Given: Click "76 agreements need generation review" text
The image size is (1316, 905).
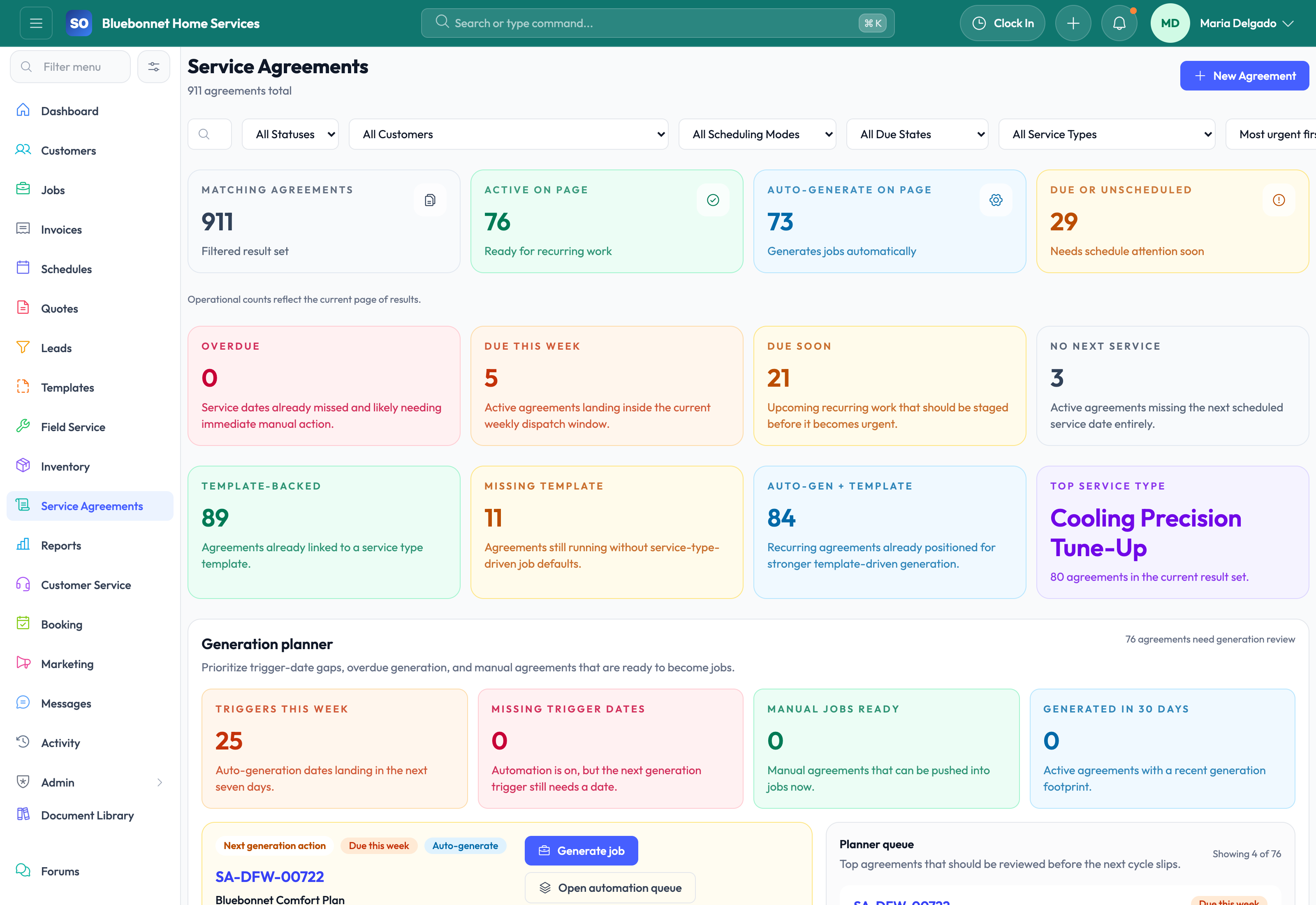Looking at the screenshot, I should [1210, 639].
